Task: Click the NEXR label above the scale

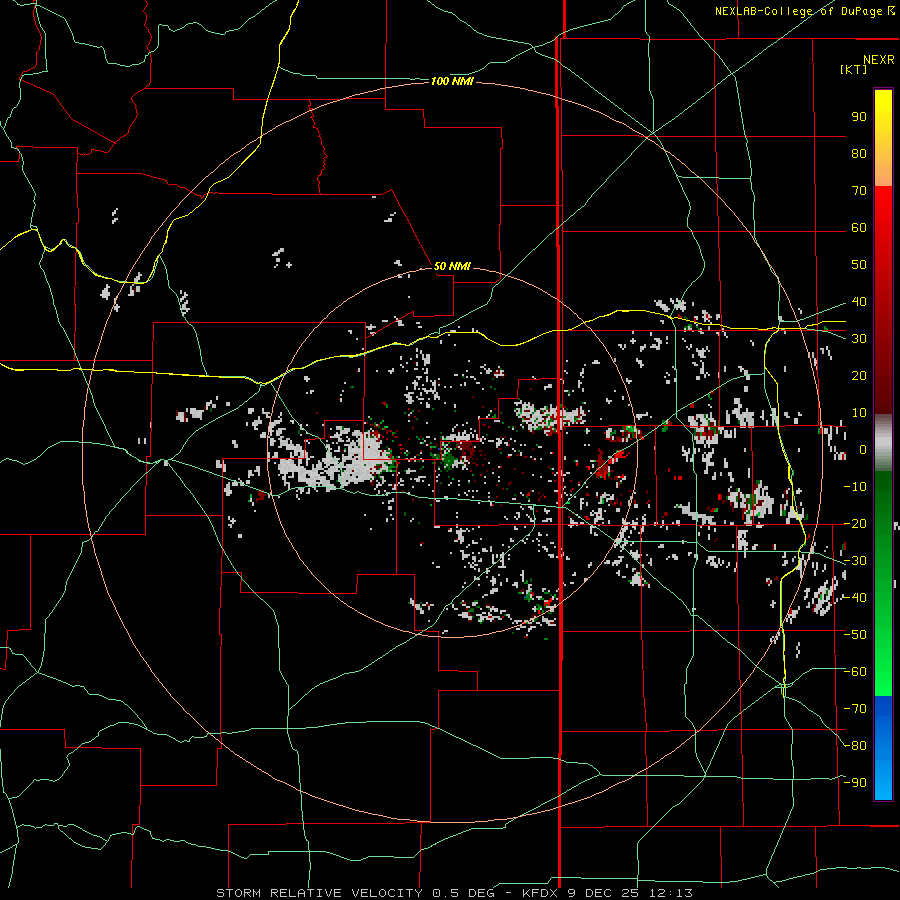Action: 879,60
